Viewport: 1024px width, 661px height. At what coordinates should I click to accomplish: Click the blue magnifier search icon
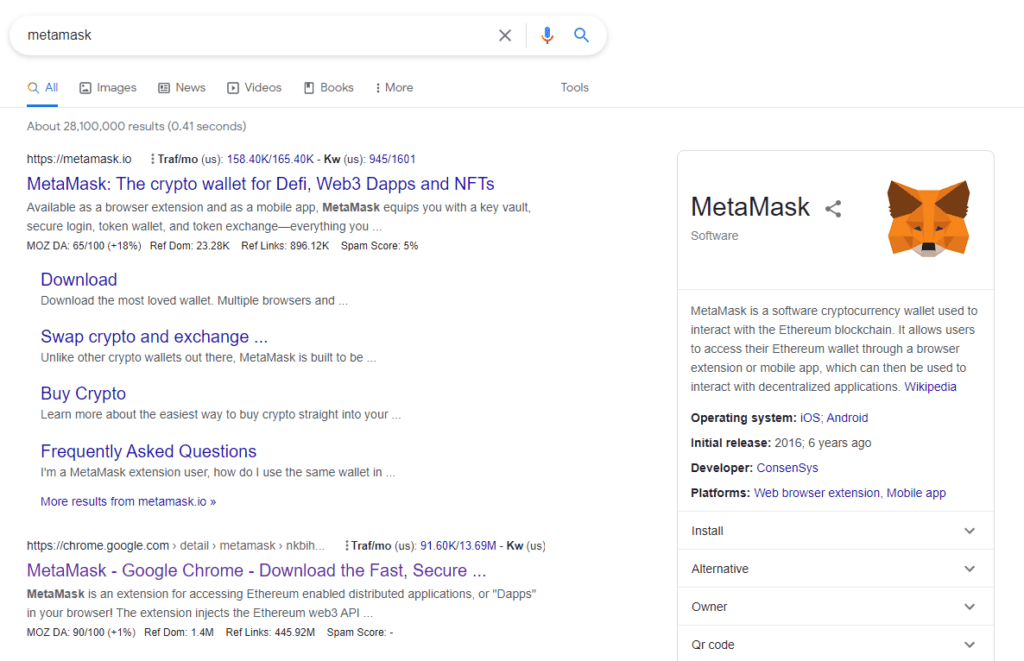[581, 35]
